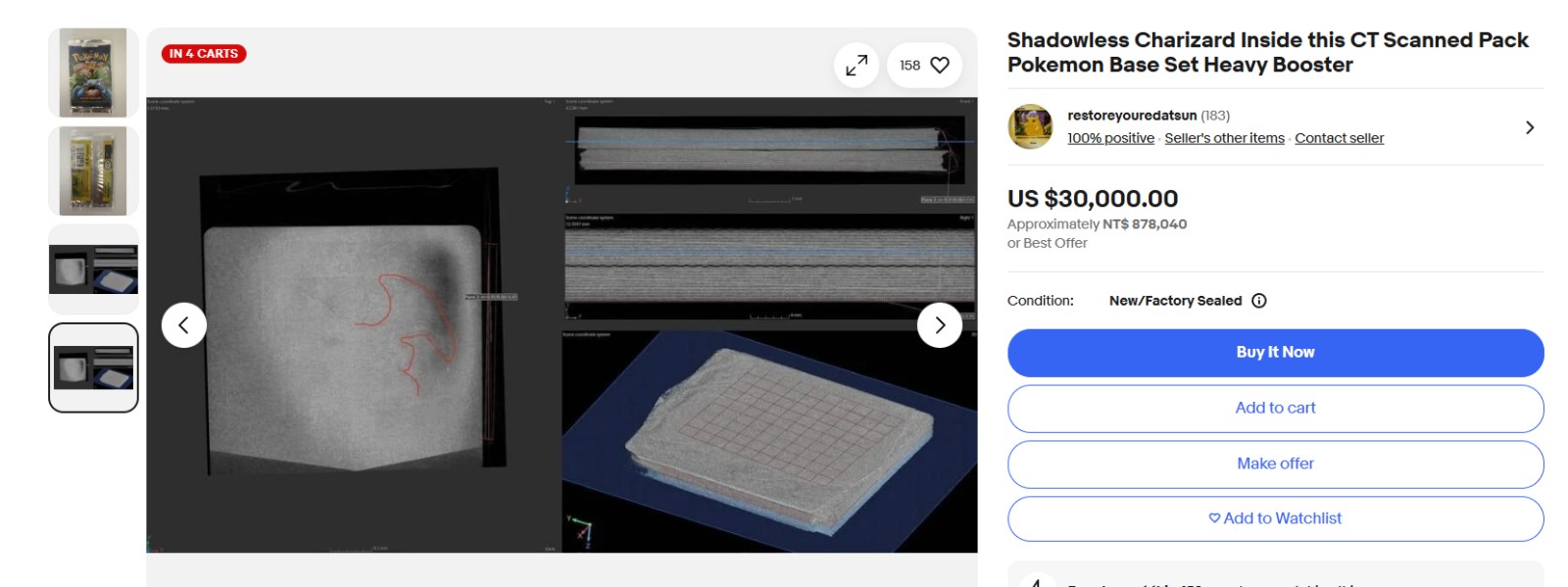The image size is (1568, 587).
Task: Select fourth highlighted CT scan thumbnail
Action: click(x=93, y=367)
